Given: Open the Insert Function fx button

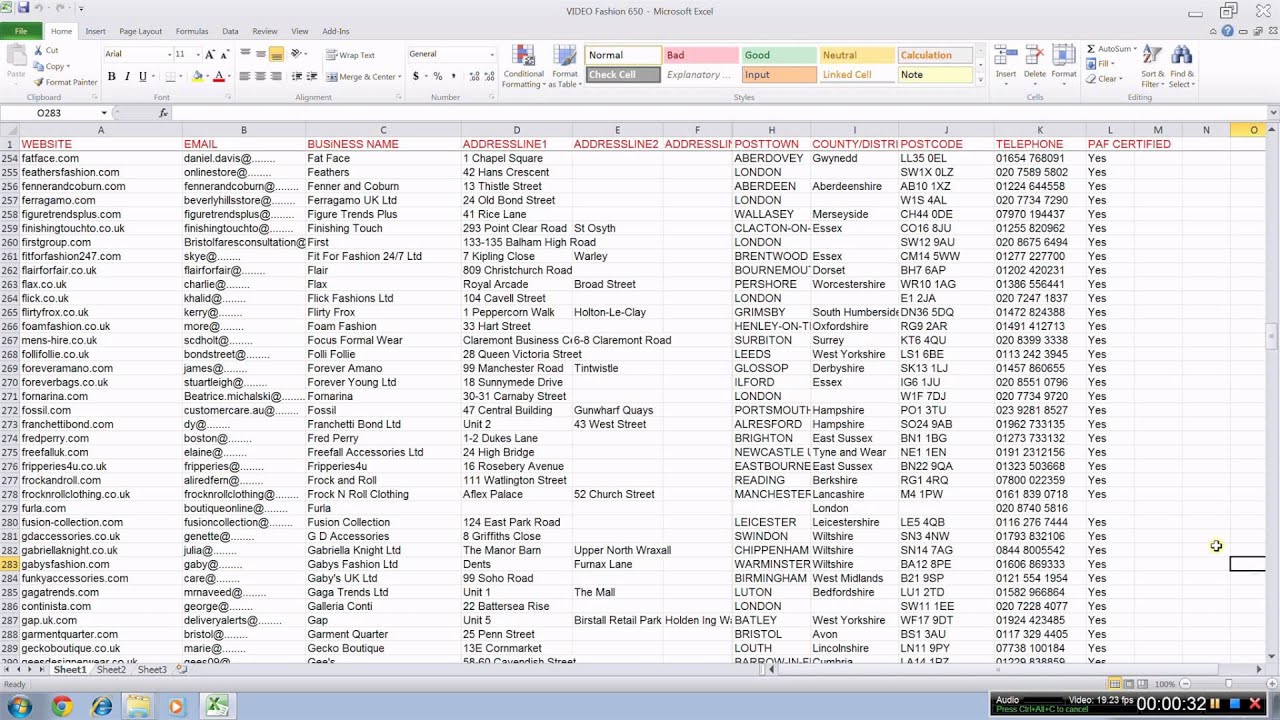Looking at the screenshot, I should click(x=163, y=113).
